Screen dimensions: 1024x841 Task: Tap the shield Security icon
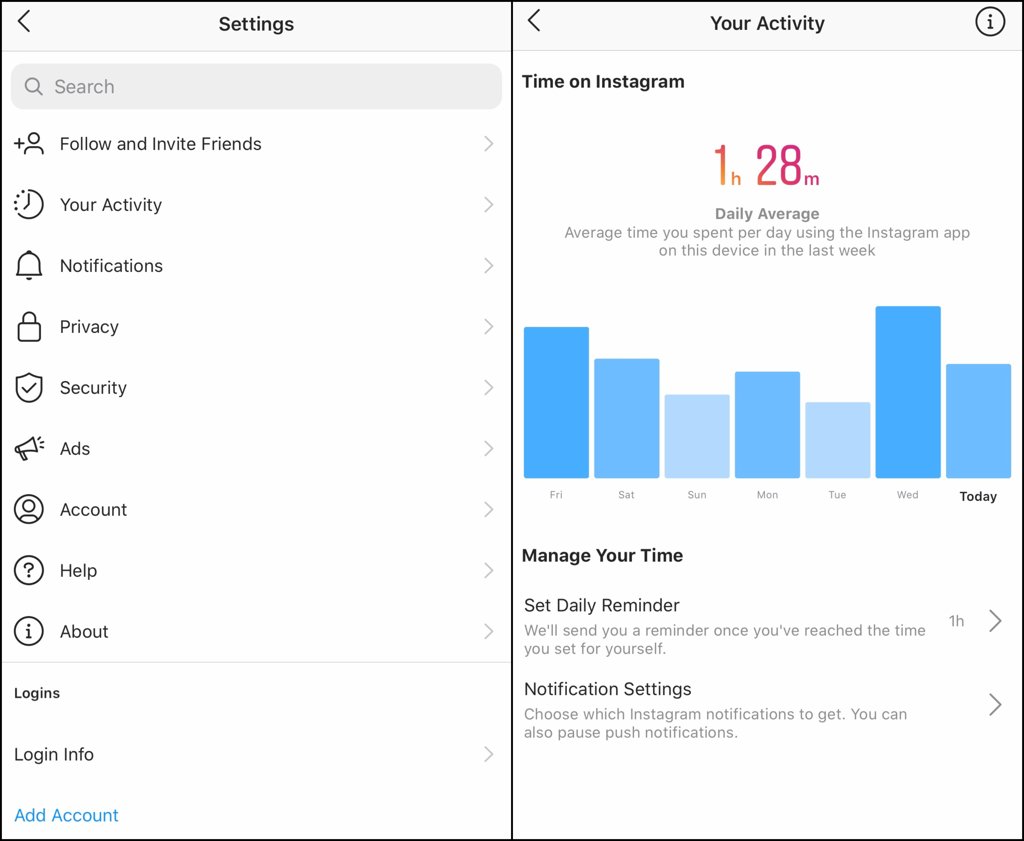[x=29, y=388]
